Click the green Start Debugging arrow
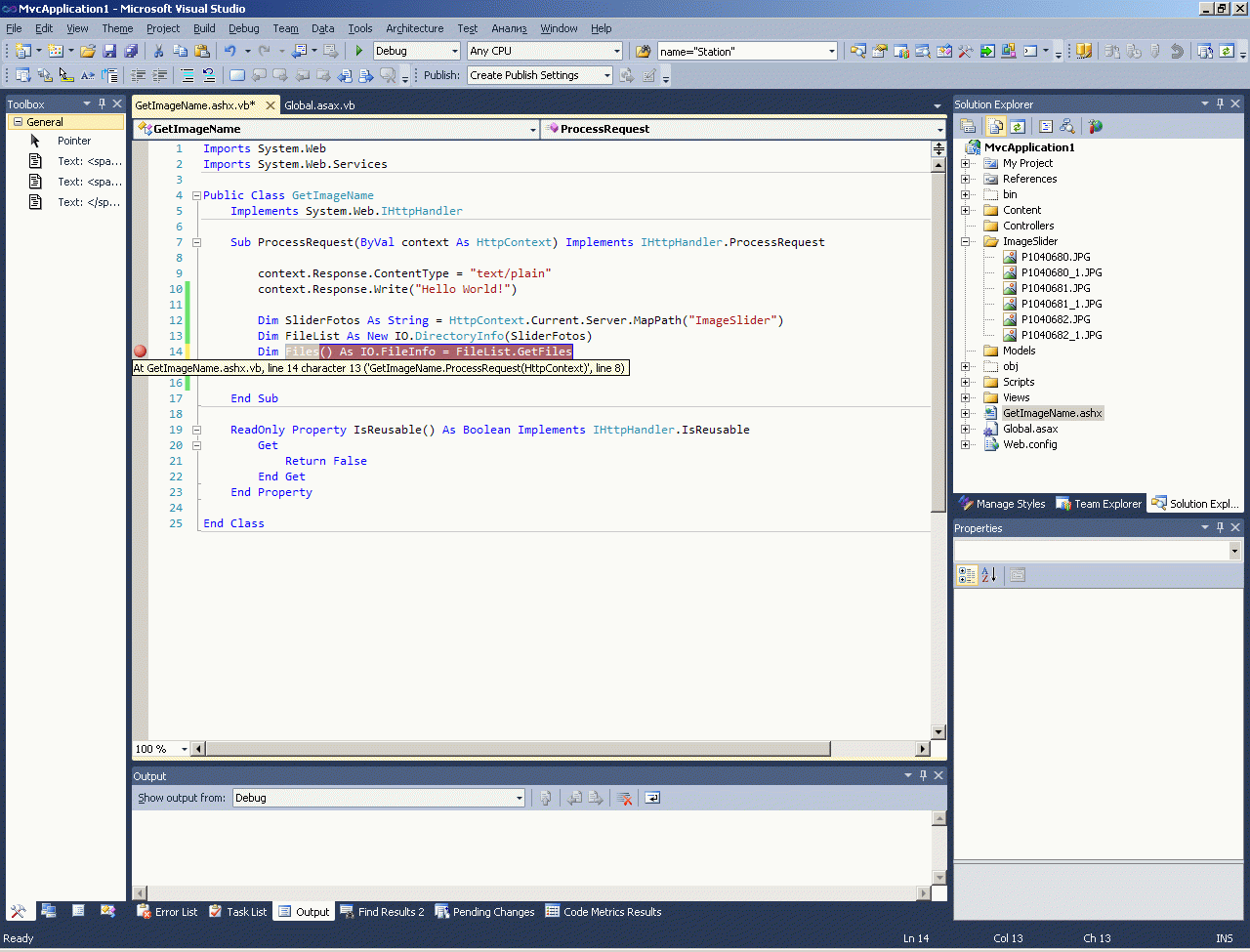Viewport: 1250px width, 952px height. pos(359,51)
